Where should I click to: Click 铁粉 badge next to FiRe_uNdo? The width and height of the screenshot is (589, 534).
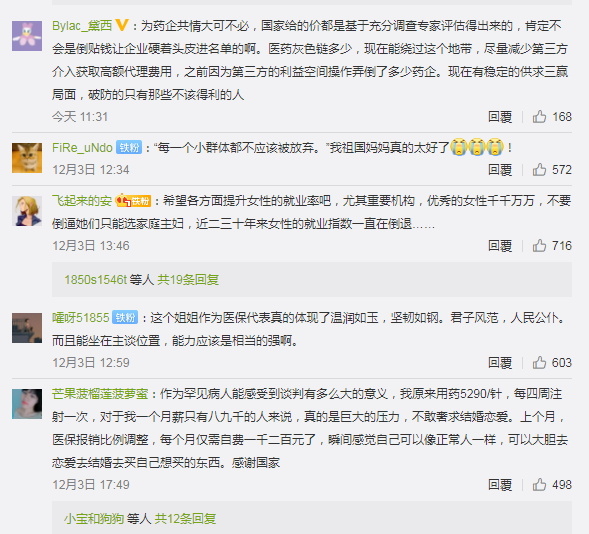click(x=129, y=148)
